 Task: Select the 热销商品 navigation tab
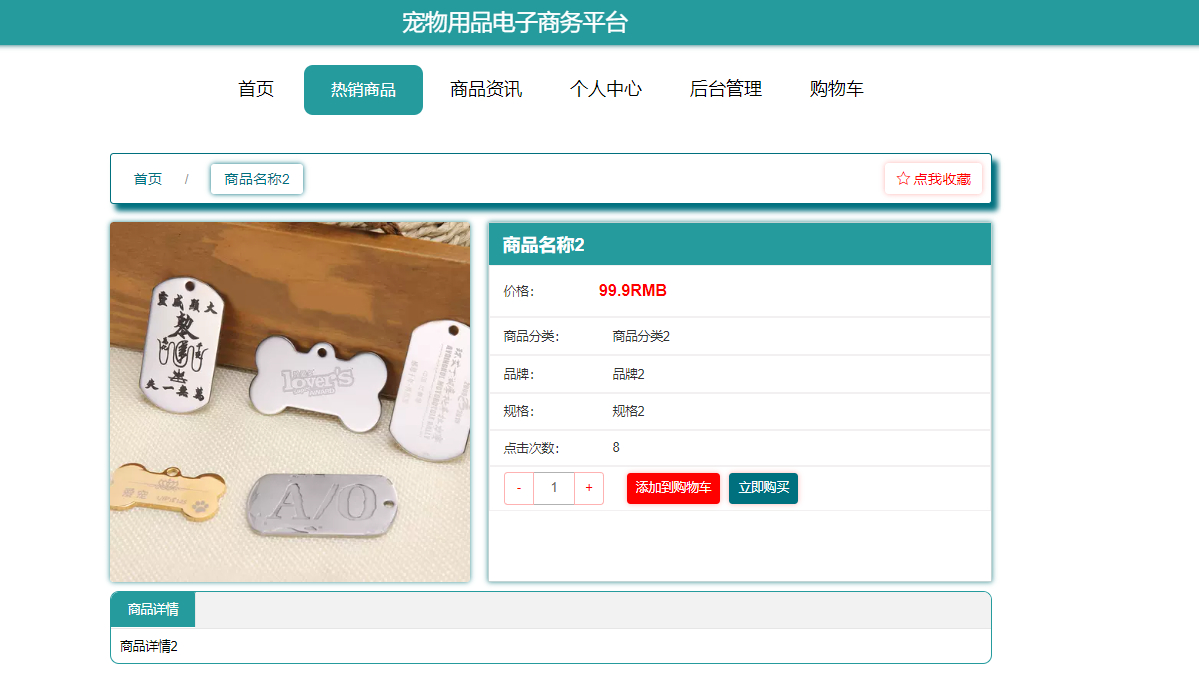(363, 89)
